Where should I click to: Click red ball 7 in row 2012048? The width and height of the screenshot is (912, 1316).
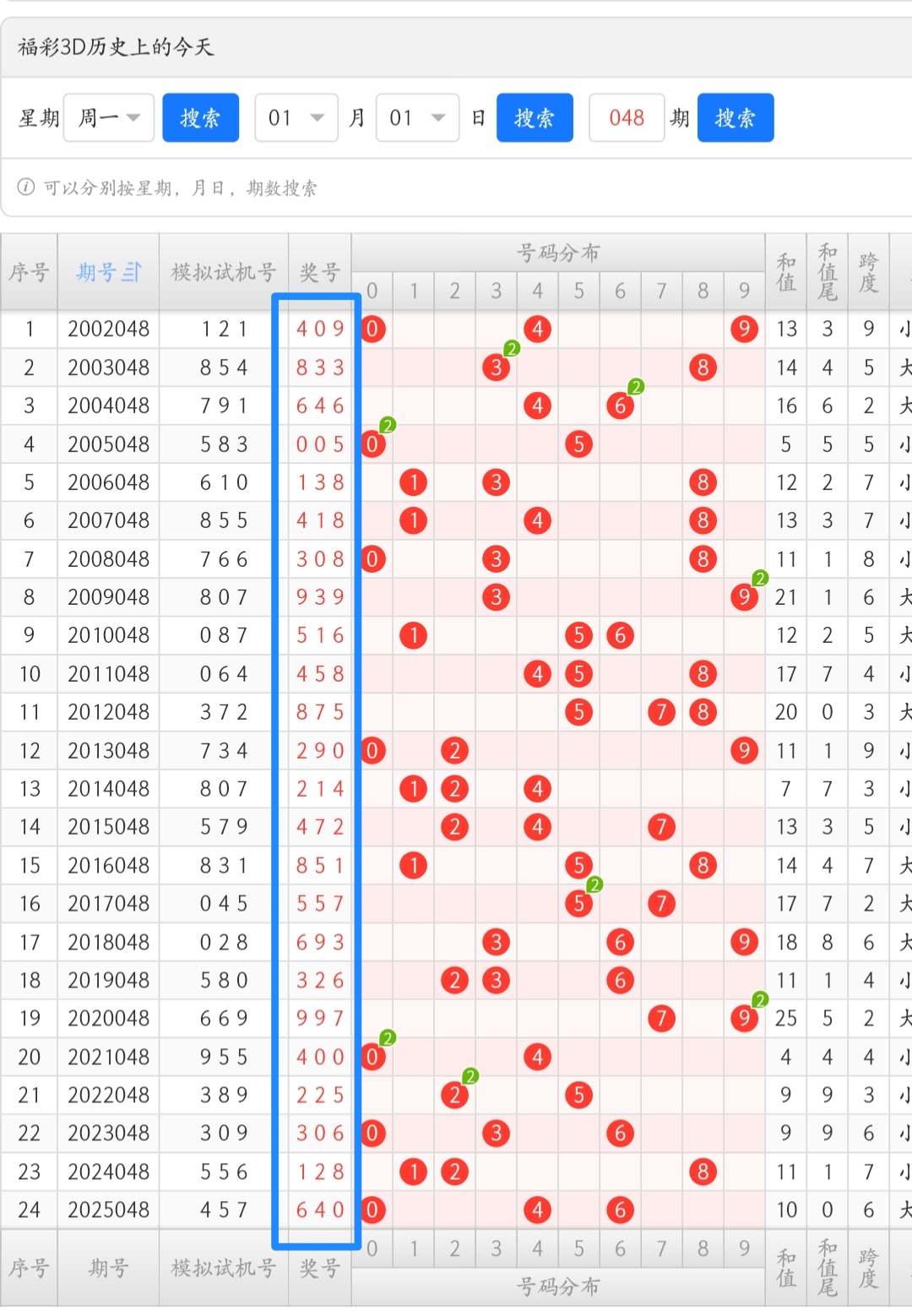[661, 712]
